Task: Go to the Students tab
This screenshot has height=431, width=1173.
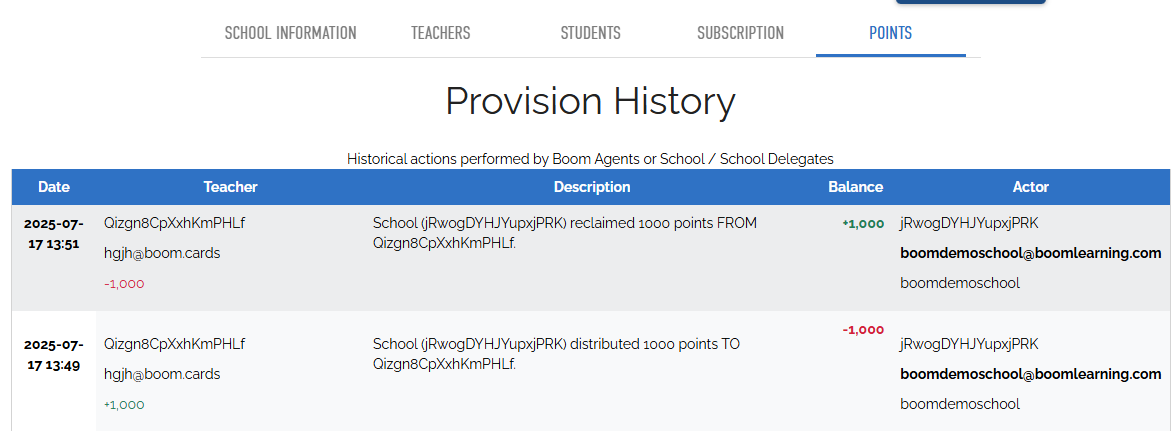Action: [x=590, y=33]
